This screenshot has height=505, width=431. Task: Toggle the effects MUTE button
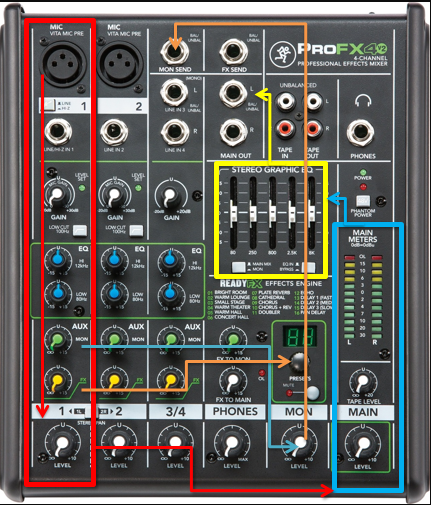tap(313, 392)
